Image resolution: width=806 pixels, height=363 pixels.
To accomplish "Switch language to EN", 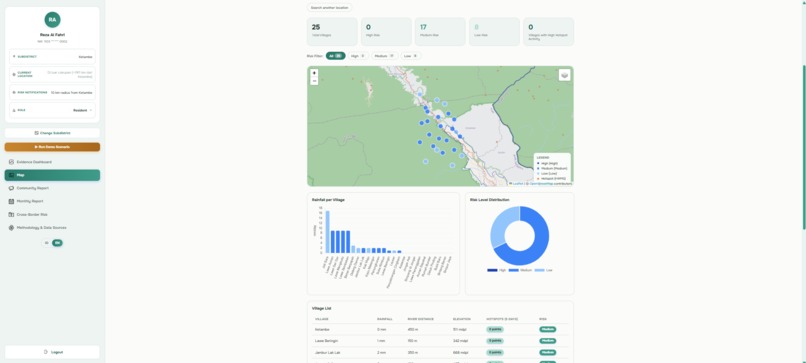I will tap(57, 243).
